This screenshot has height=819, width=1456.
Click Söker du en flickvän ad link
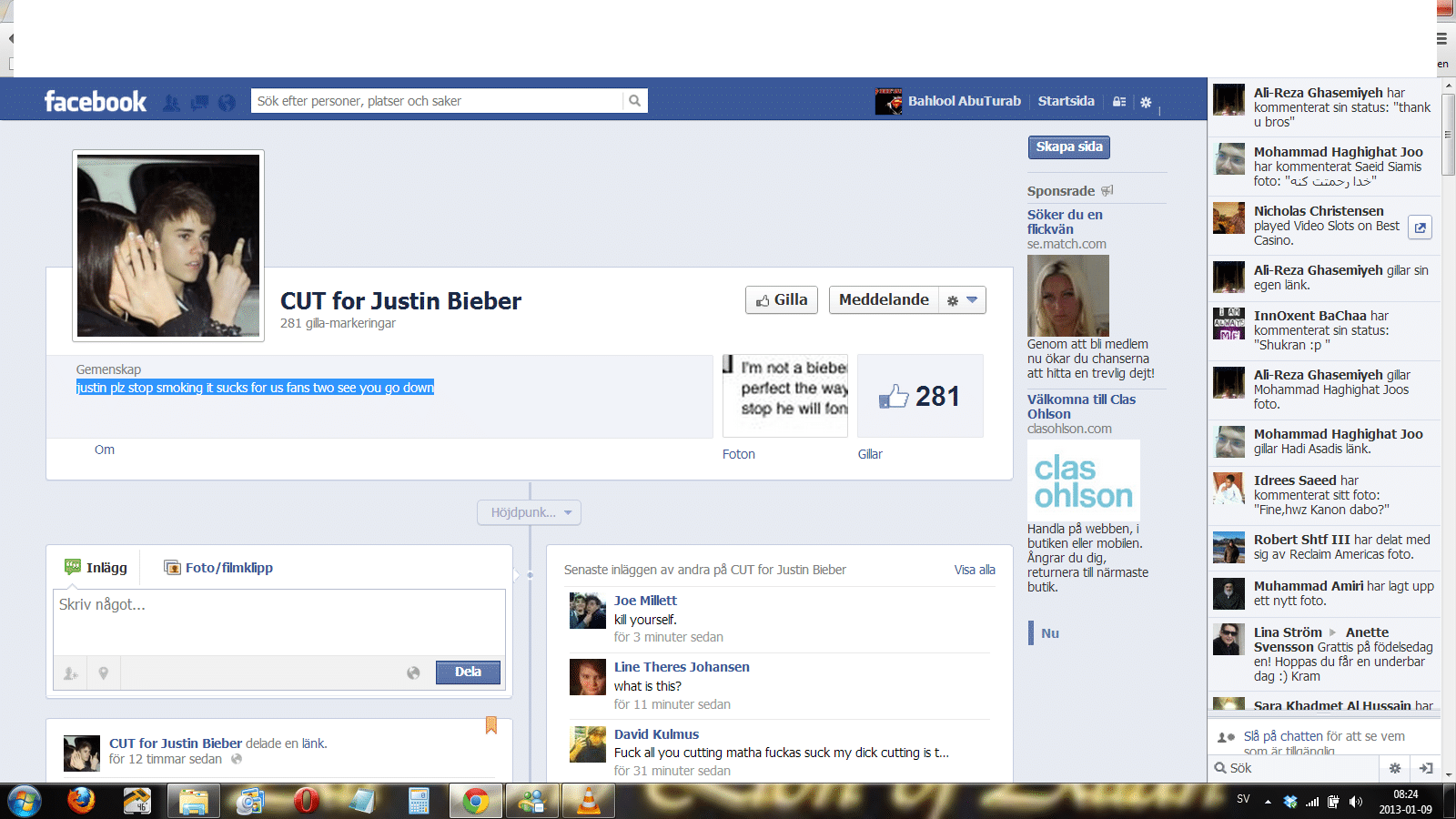pyautogui.click(x=1065, y=222)
